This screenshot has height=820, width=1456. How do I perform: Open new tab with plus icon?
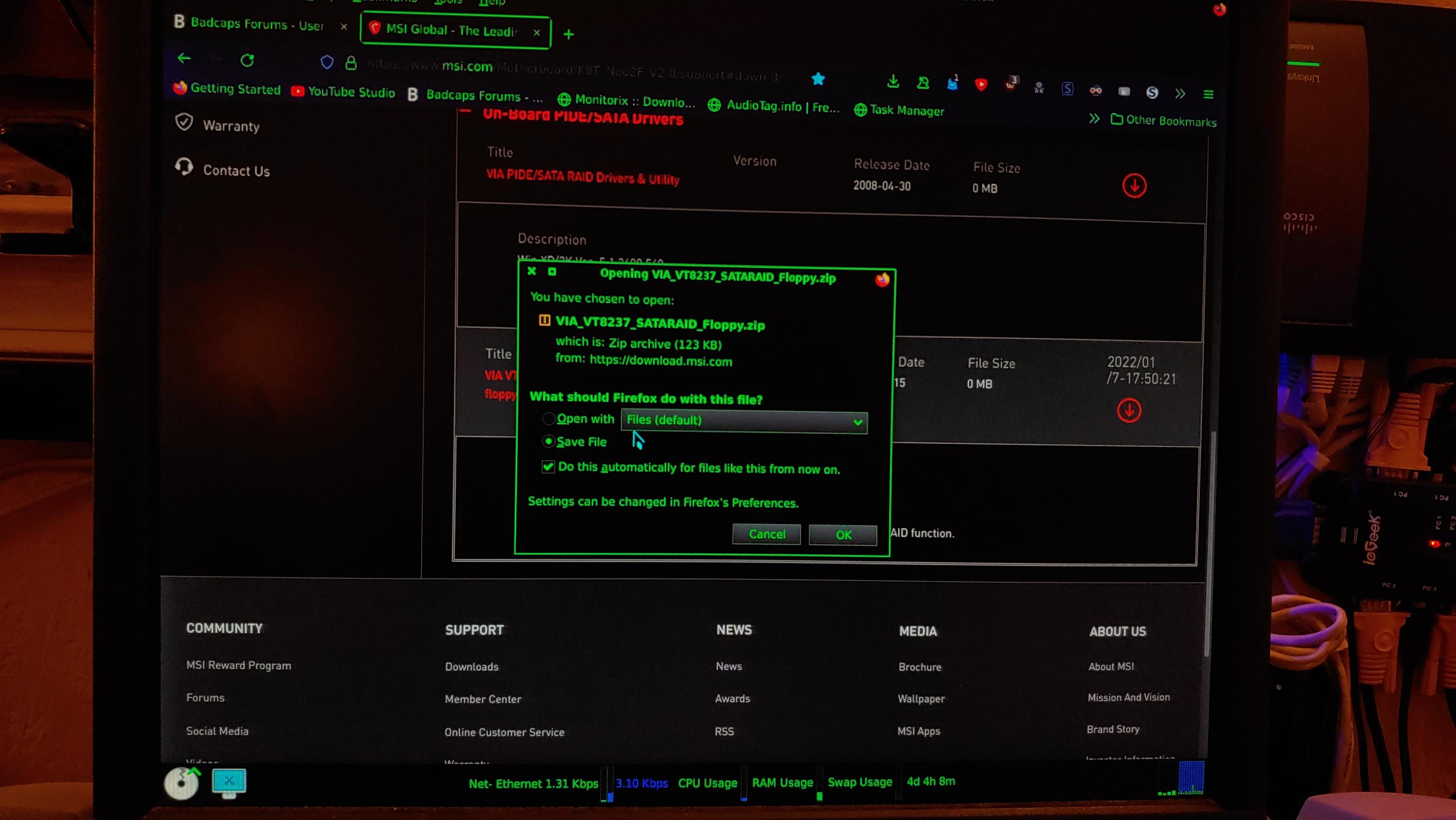coord(569,34)
